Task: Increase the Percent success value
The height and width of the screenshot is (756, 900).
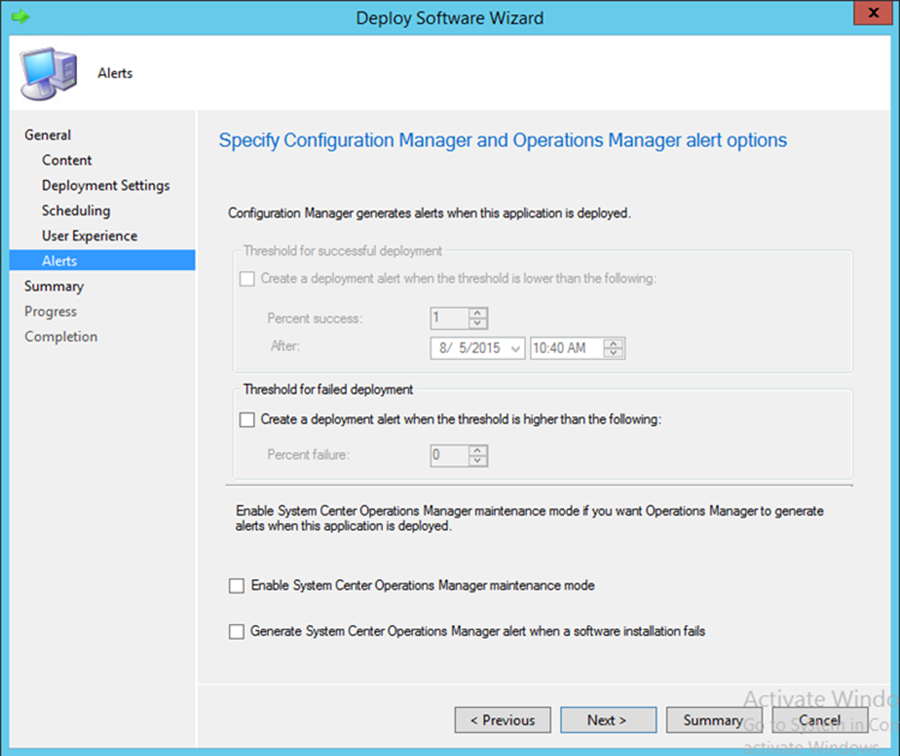Action: tap(478, 313)
